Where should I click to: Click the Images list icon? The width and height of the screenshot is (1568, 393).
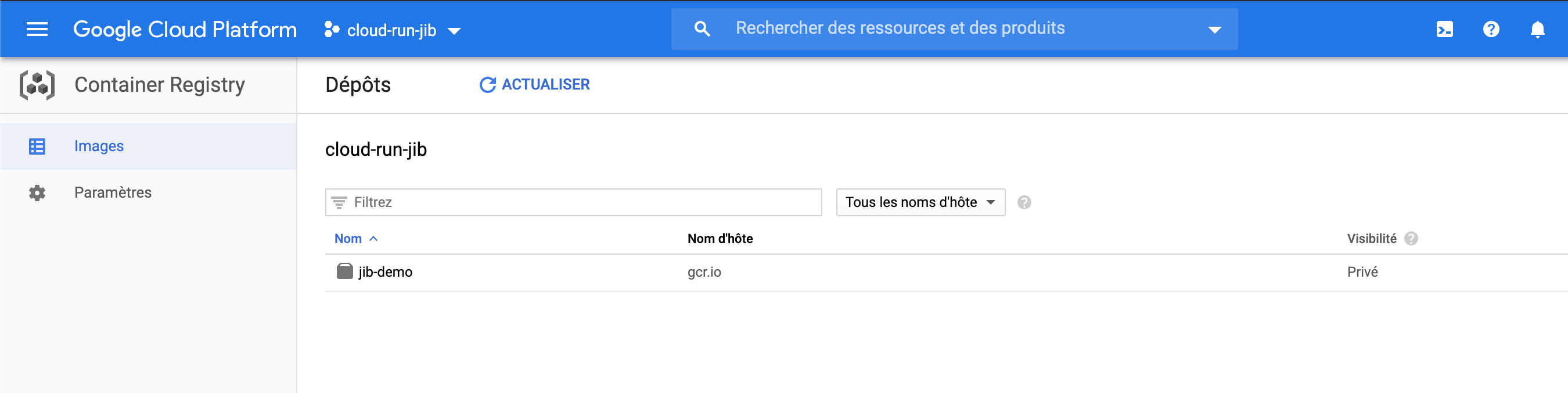point(37,147)
